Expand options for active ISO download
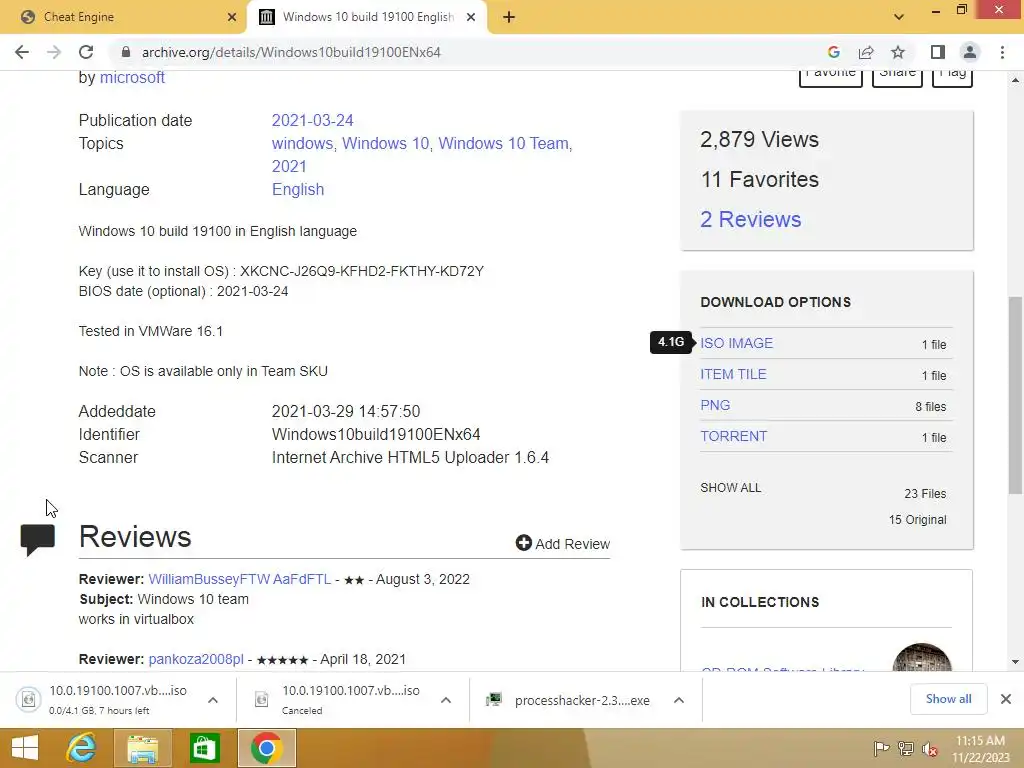This screenshot has width=1024, height=768. 213,700
